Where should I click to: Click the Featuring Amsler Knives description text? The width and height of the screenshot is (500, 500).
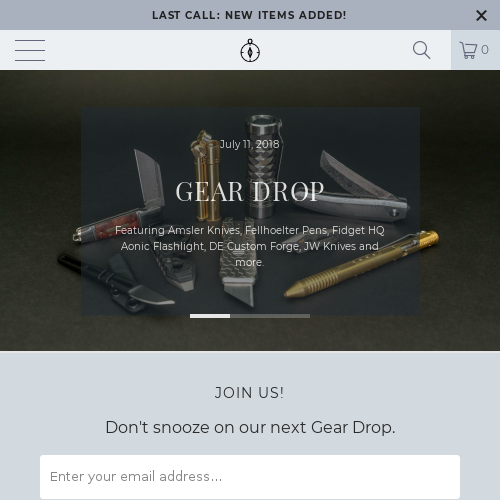click(x=250, y=246)
